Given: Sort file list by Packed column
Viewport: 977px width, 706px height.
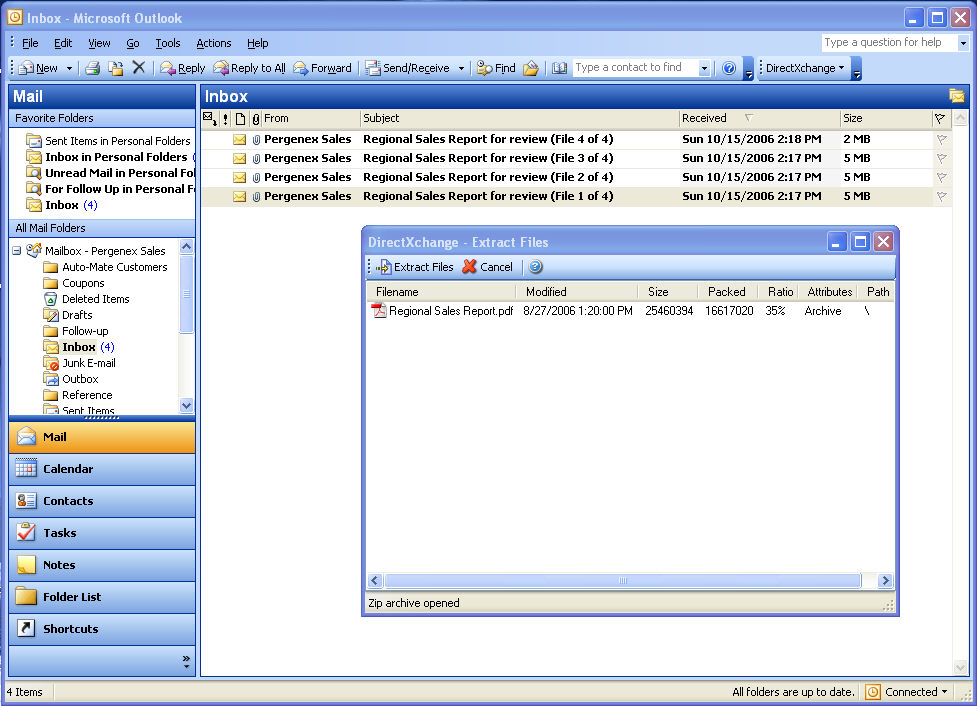Looking at the screenshot, I should point(727,292).
